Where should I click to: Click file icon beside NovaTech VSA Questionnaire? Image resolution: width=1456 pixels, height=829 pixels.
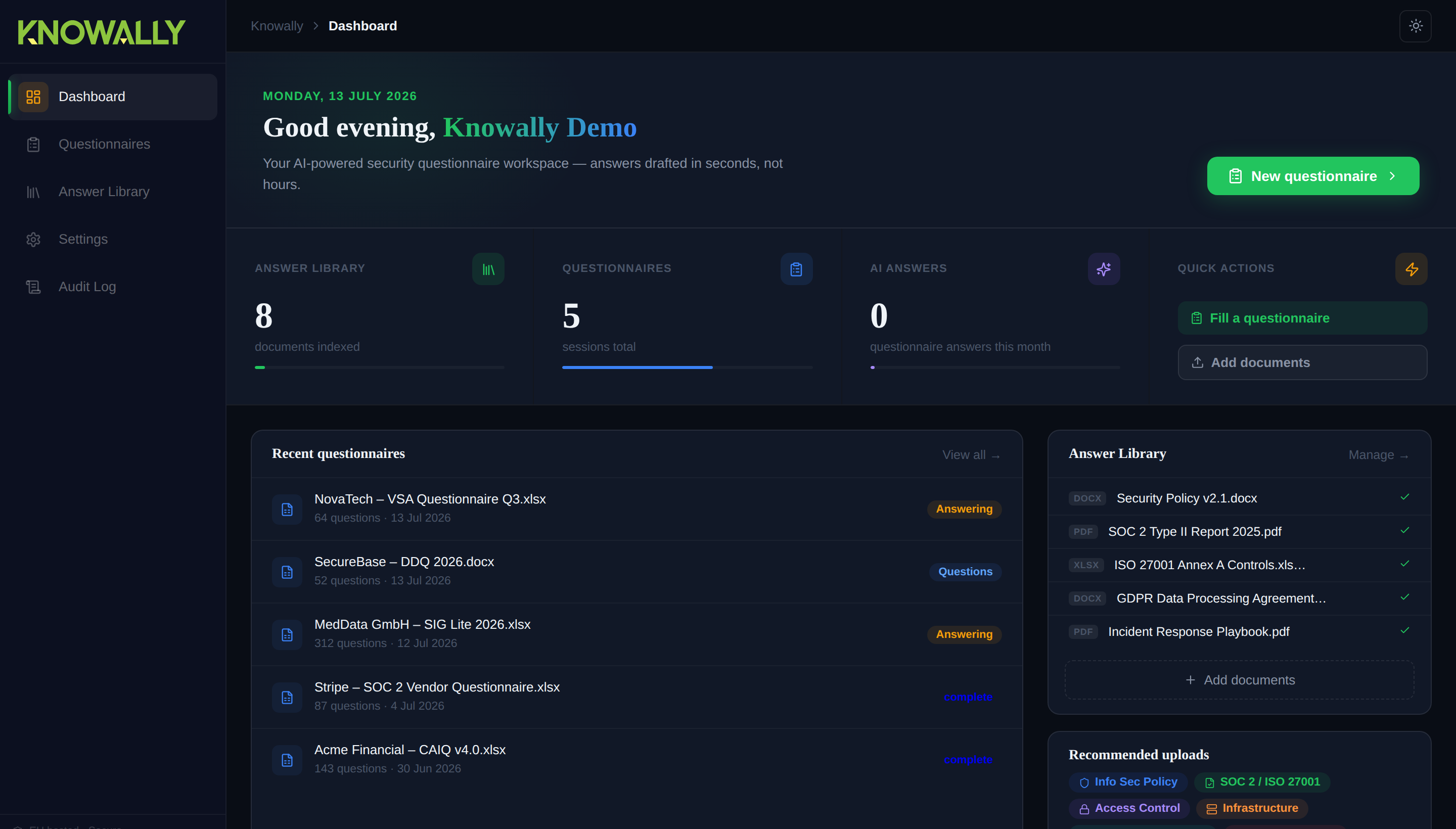(287, 510)
